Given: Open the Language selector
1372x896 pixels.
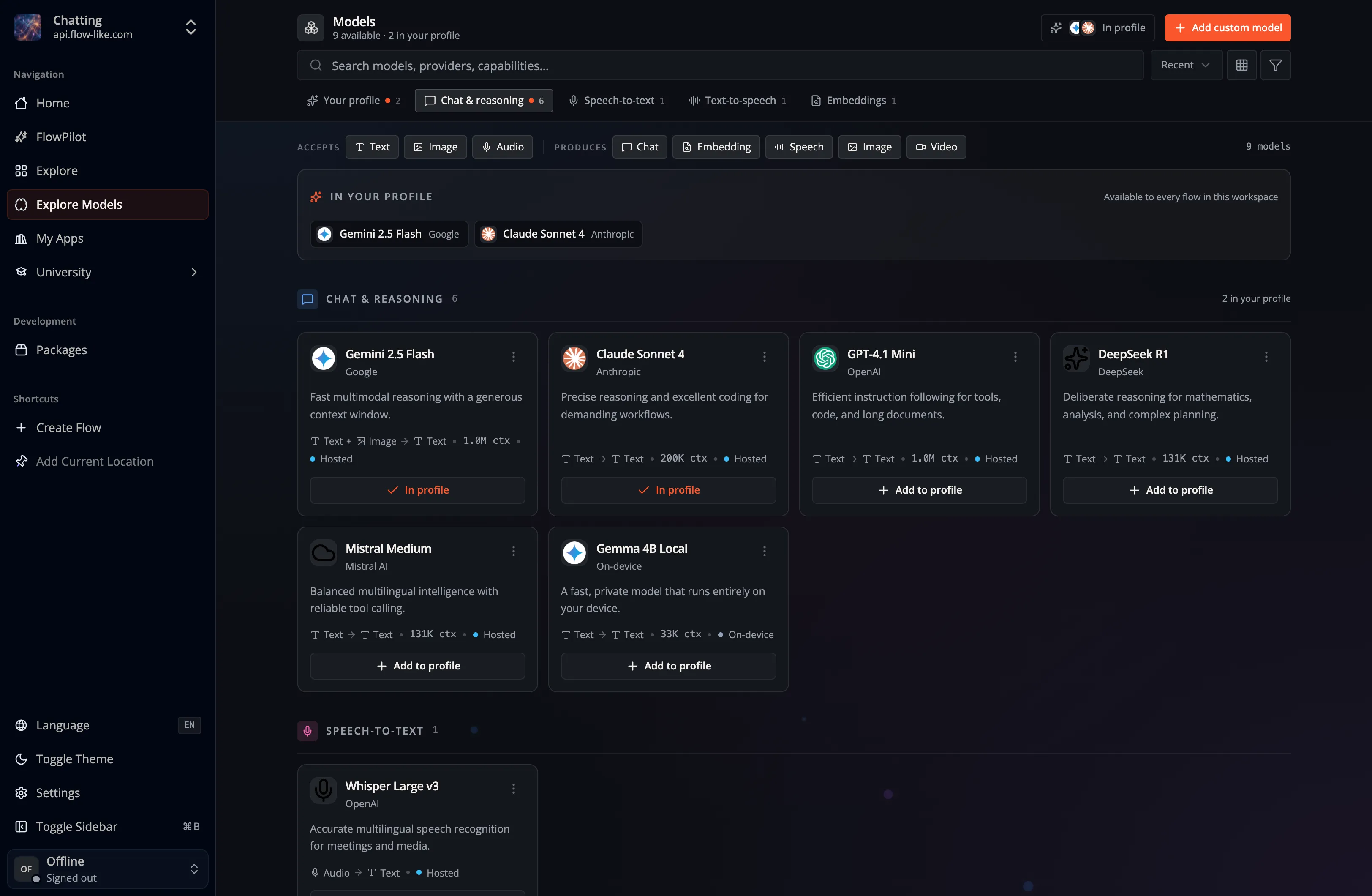Looking at the screenshot, I should pos(107,725).
